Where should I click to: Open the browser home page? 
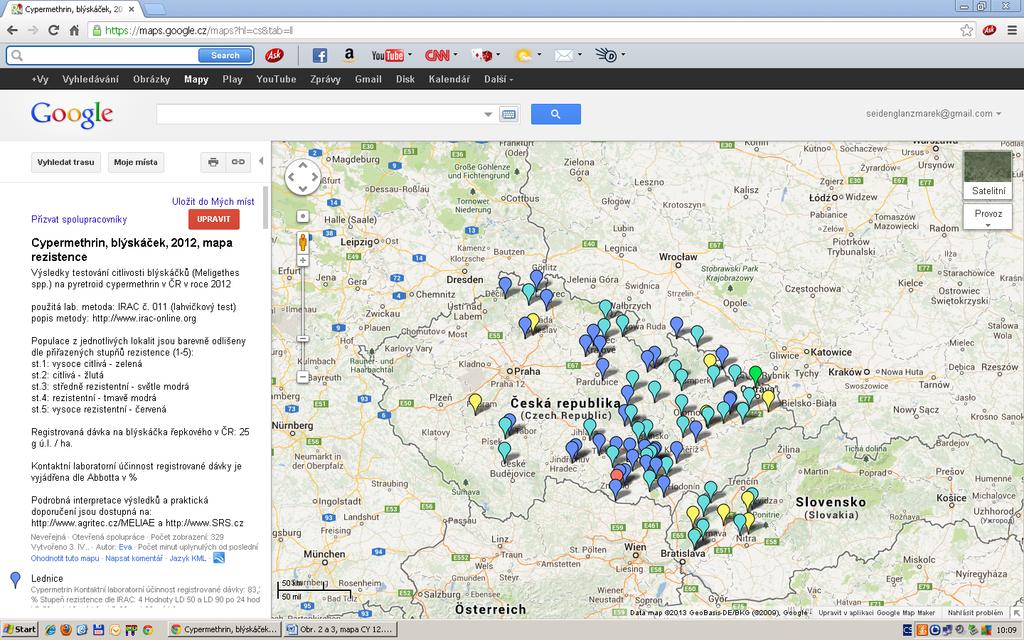(x=74, y=30)
